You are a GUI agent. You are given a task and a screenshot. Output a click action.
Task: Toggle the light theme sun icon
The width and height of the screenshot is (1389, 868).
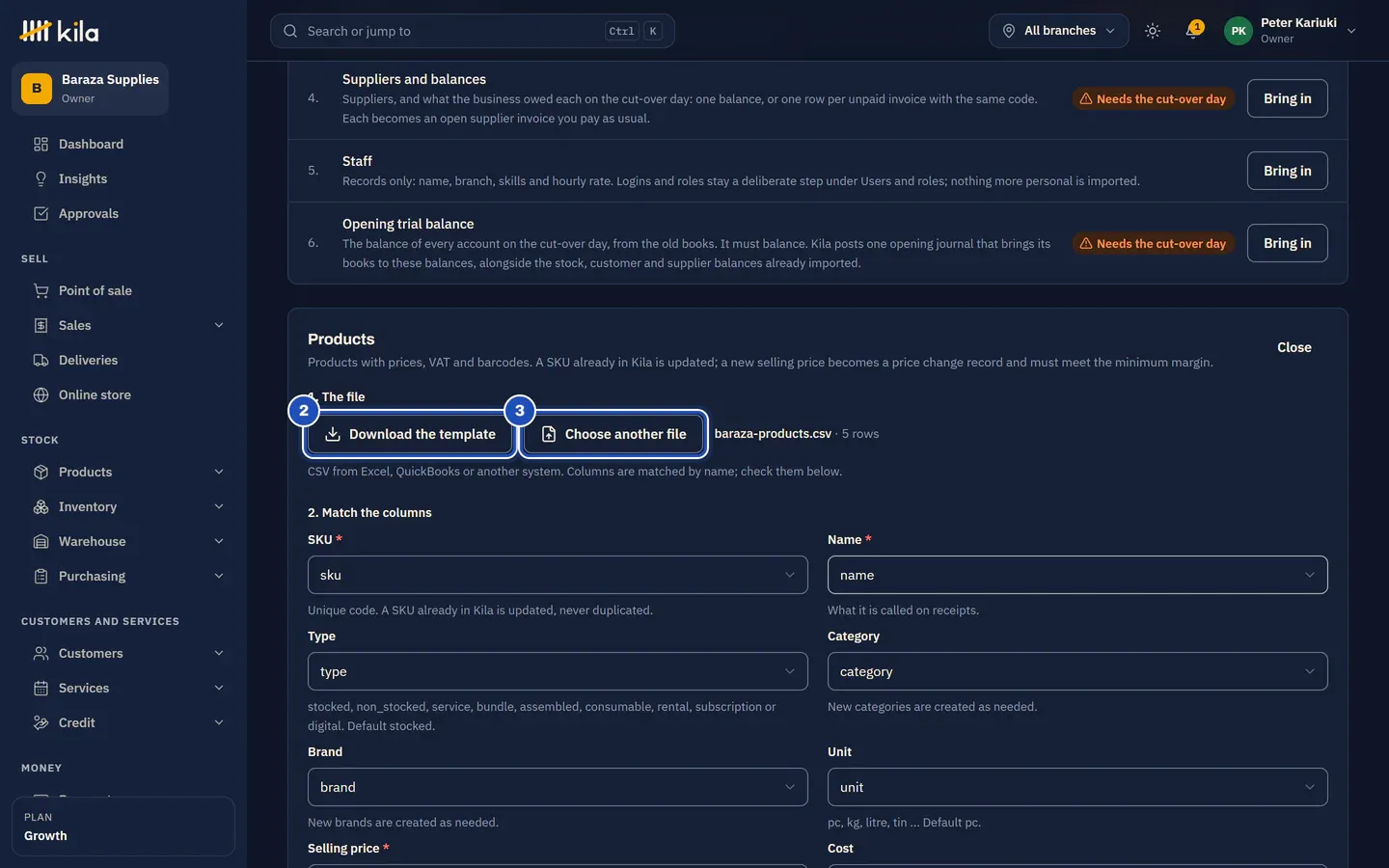point(1152,31)
